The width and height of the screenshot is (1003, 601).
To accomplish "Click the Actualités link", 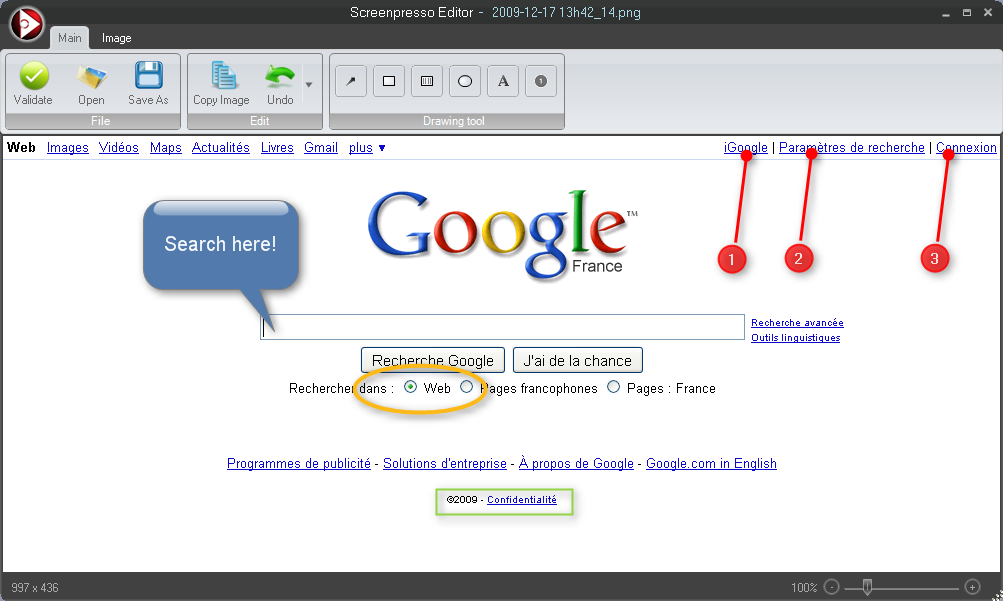I will (x=221, y=148).
